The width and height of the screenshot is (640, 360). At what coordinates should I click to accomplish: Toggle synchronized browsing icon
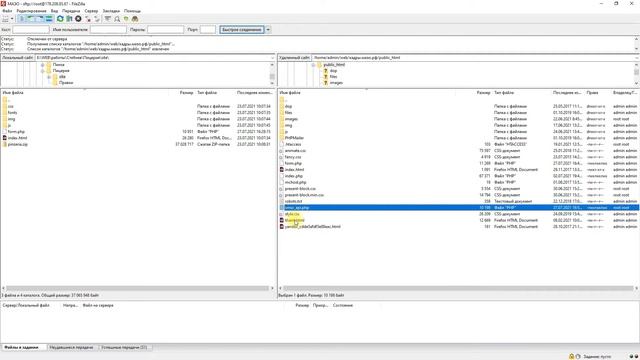click(126, 19)
